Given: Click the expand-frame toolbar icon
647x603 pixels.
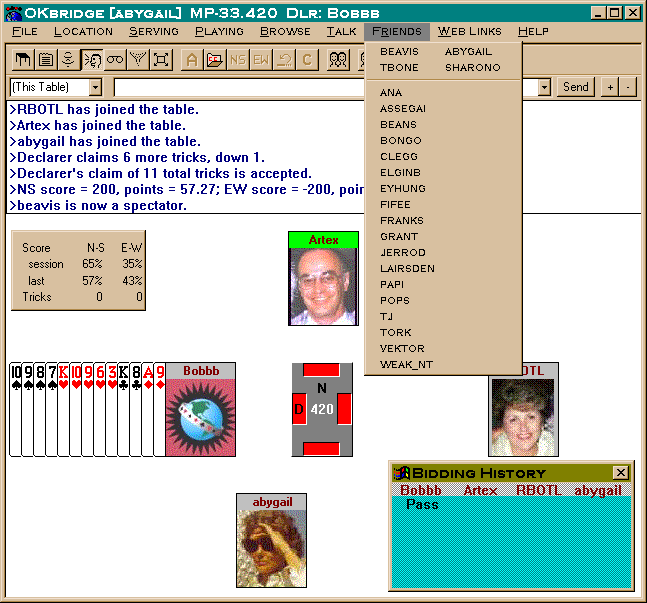Looking at the screenshot, I should point(161,60).
